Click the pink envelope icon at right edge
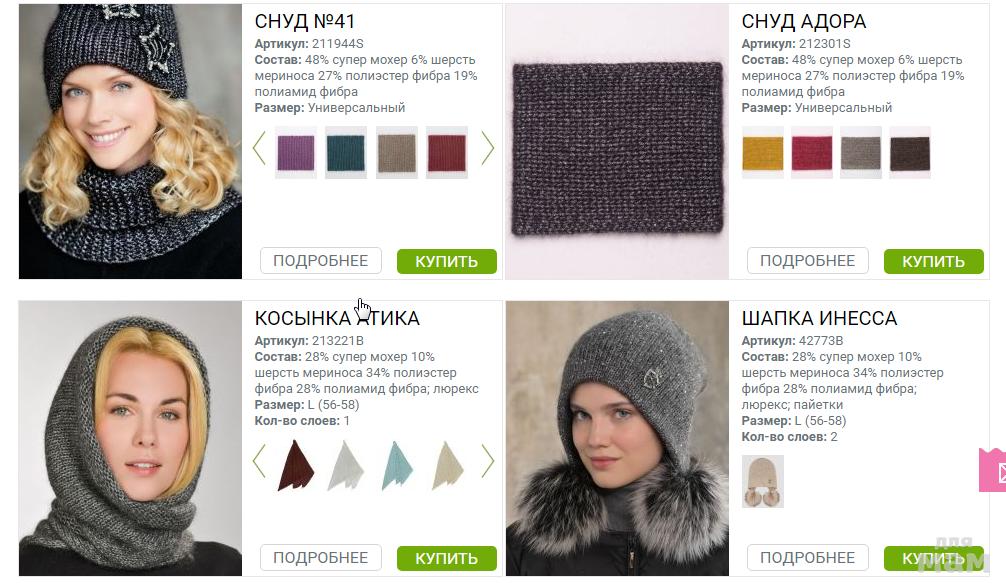This screenshot has width=1006, height=588. 993,471
